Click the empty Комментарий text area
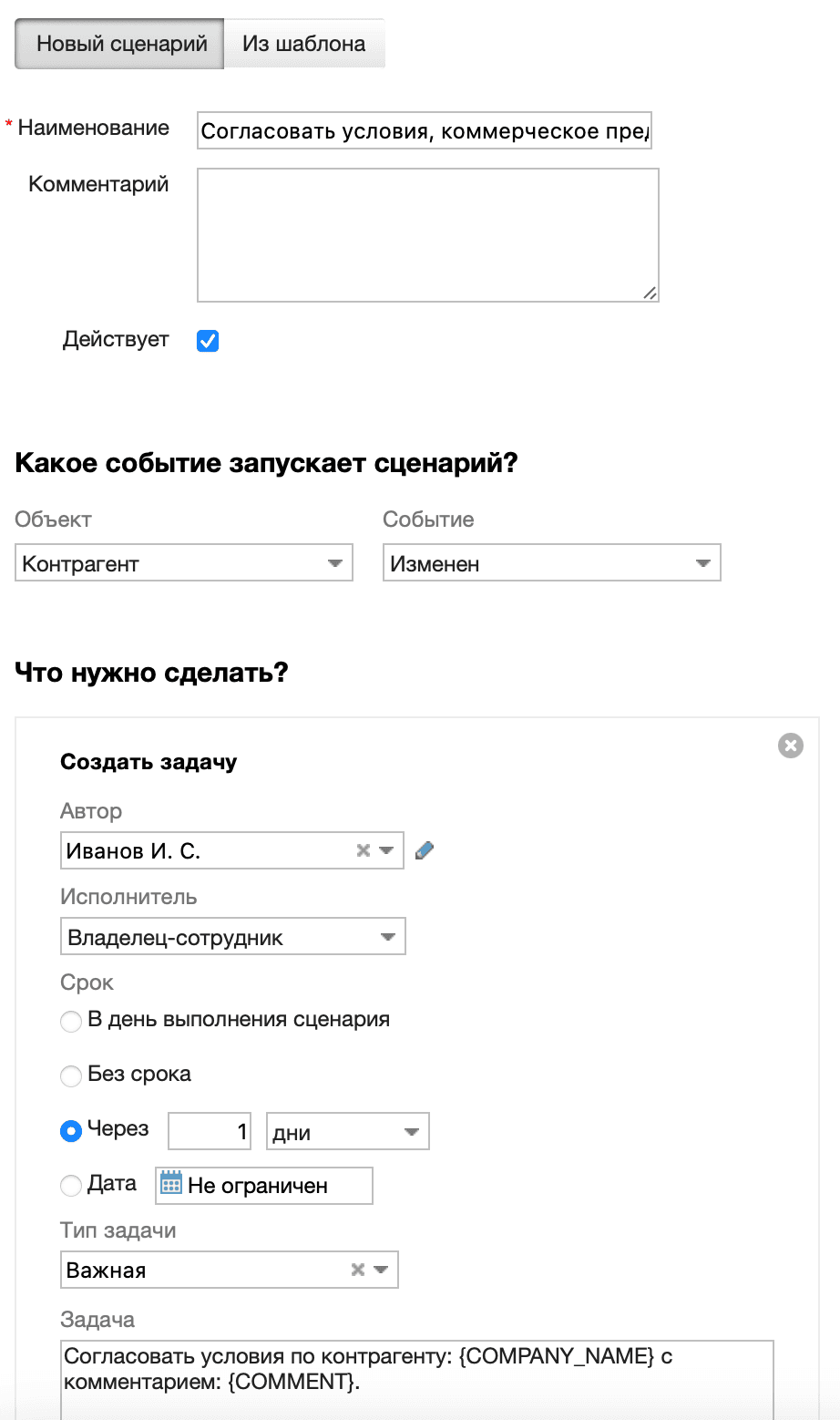The height and width of the screenshot is (1420, 840). click(x=427, y=232)
